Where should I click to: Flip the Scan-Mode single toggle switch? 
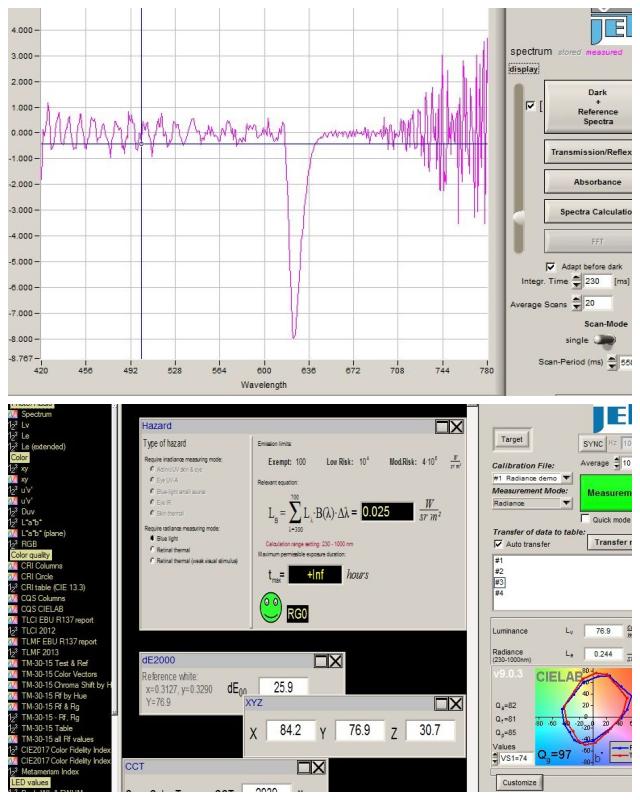point(603,340)
